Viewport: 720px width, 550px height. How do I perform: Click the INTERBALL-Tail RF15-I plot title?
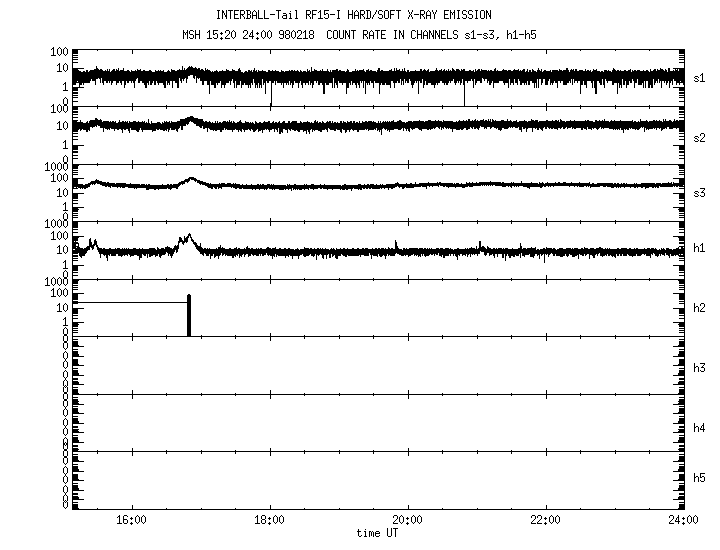coord(354,15)
